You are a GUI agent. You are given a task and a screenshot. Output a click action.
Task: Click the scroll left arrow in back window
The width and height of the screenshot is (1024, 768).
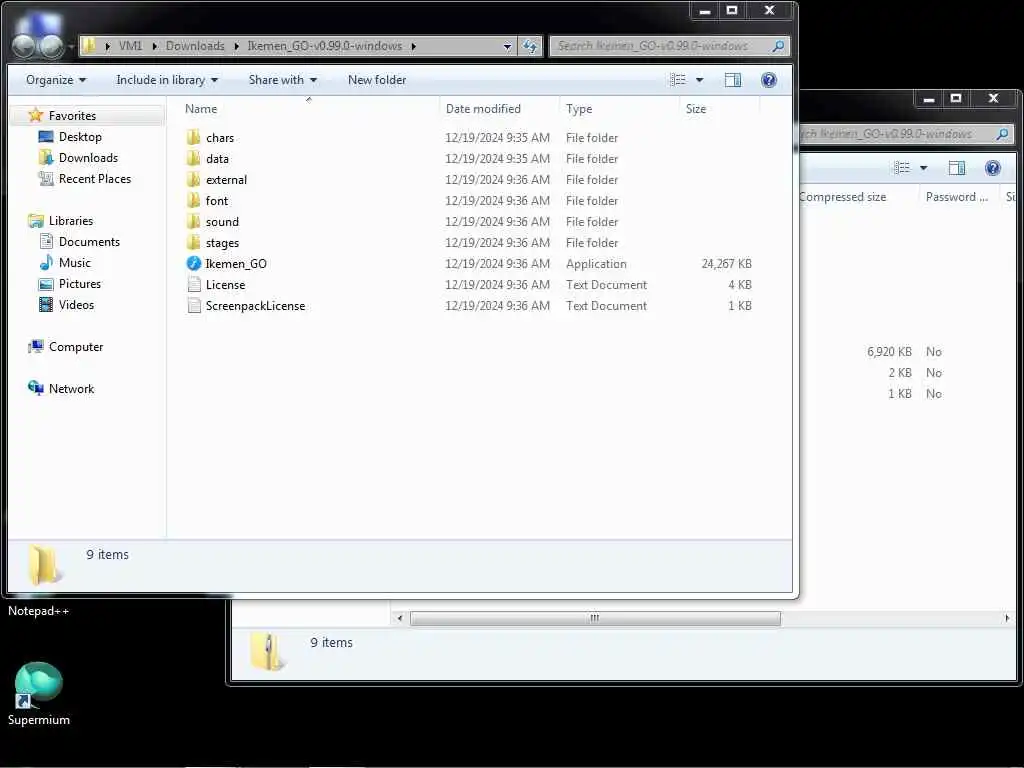click(400, 618)
